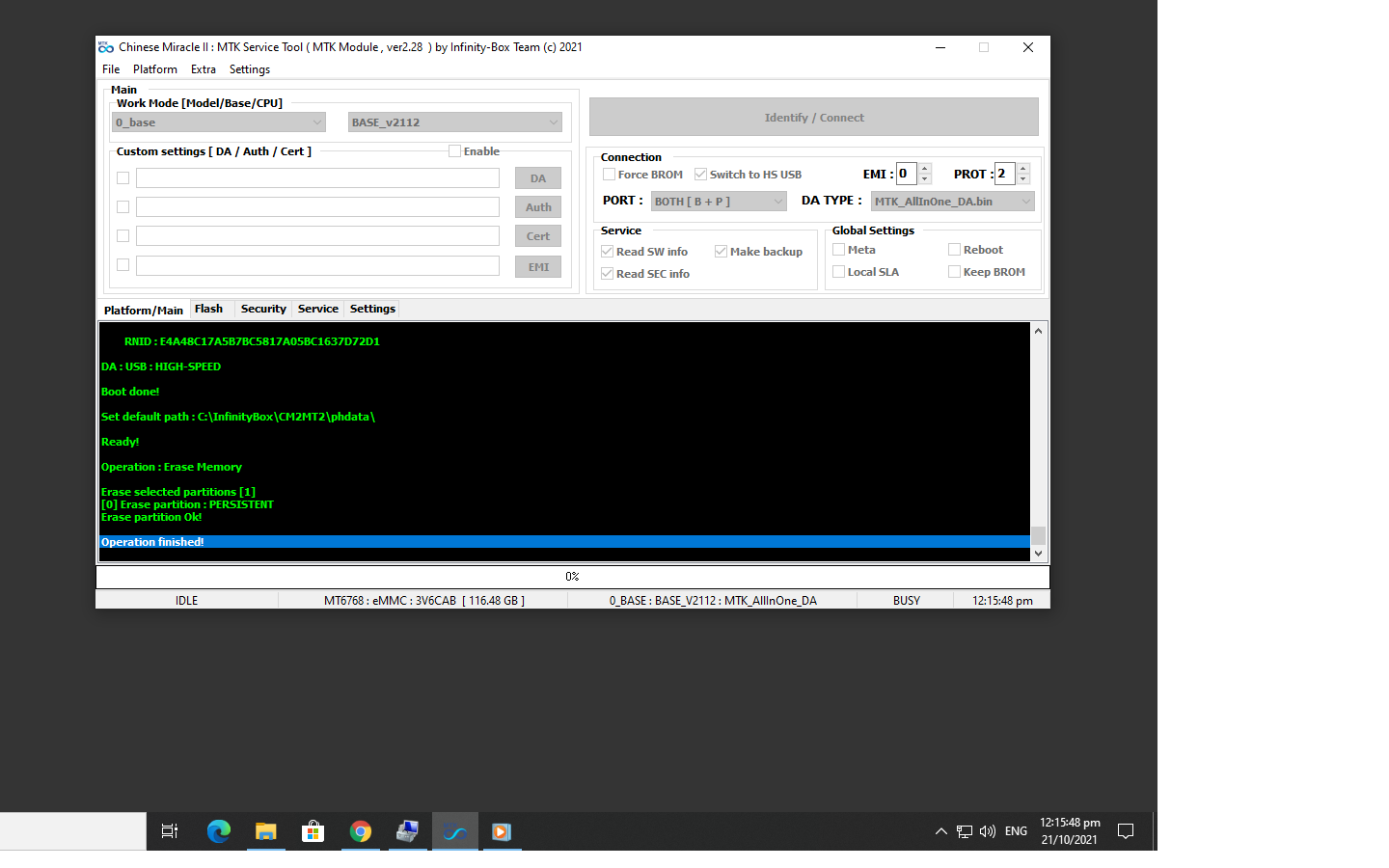Click the EMI browse button
Viewport: 1389px width, 868px height.
538,267
